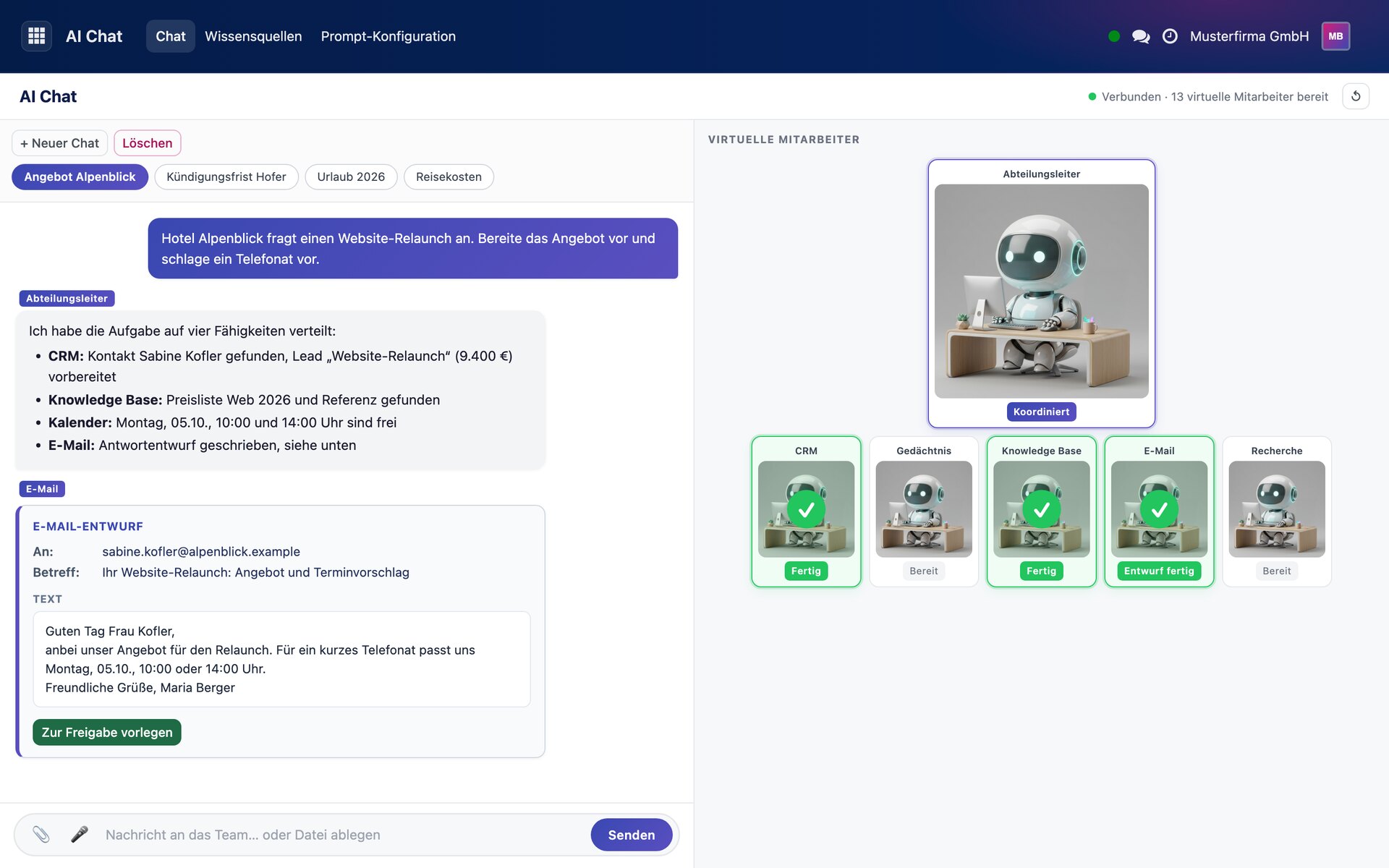Click the green online status dot
1389x868 pixels.
coord(1114,36)
